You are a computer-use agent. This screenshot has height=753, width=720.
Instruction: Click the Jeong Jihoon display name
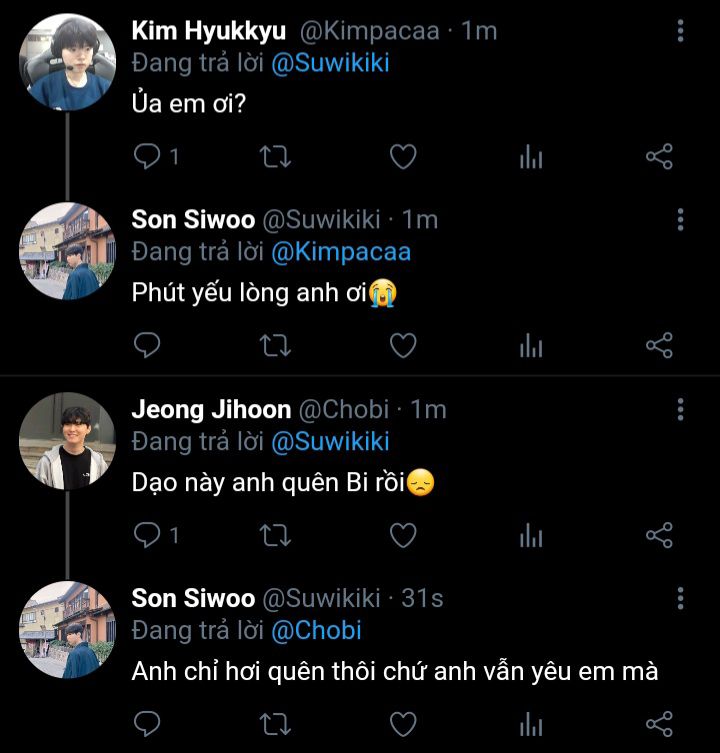(211, 409)
